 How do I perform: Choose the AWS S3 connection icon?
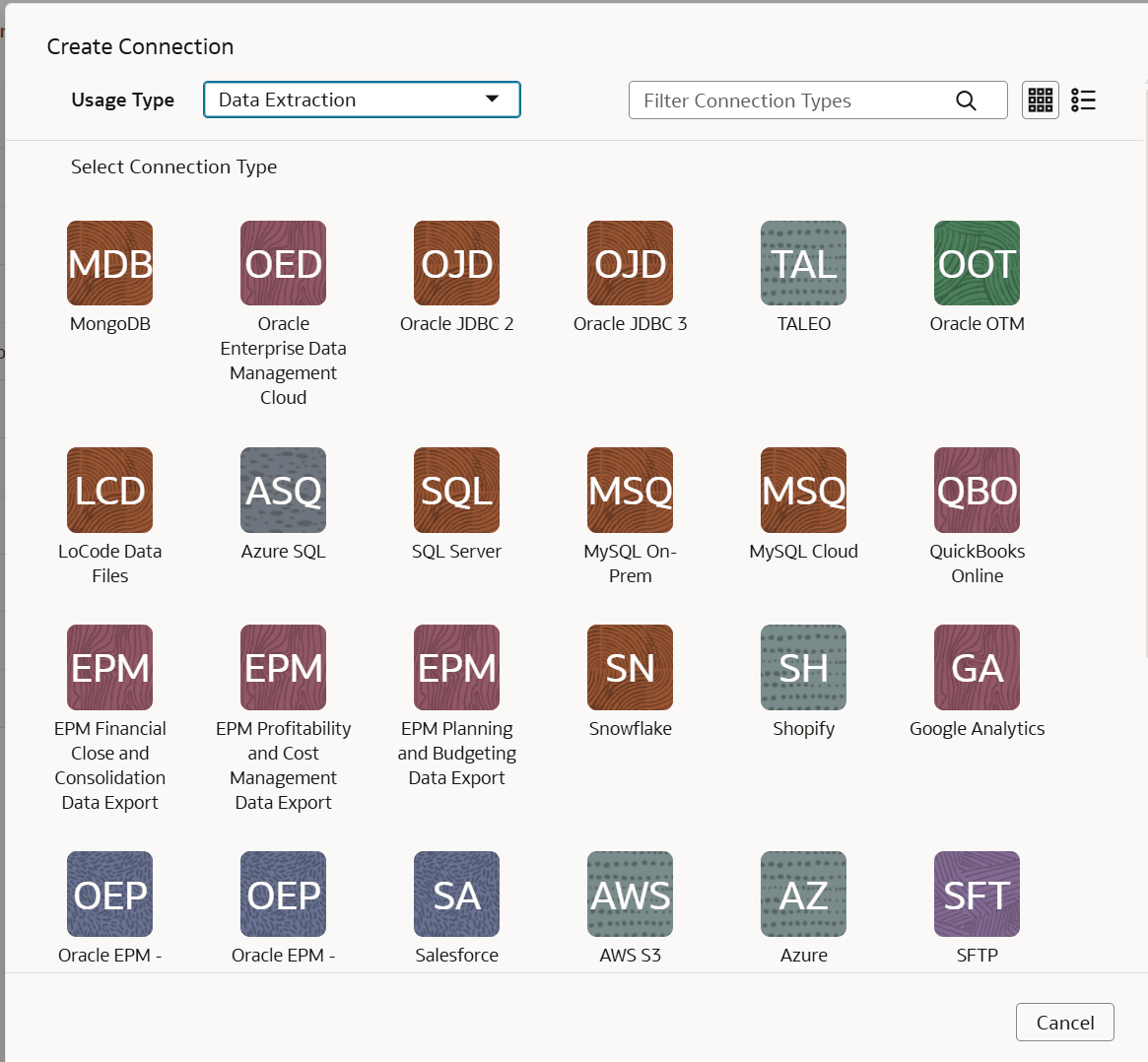631,894
